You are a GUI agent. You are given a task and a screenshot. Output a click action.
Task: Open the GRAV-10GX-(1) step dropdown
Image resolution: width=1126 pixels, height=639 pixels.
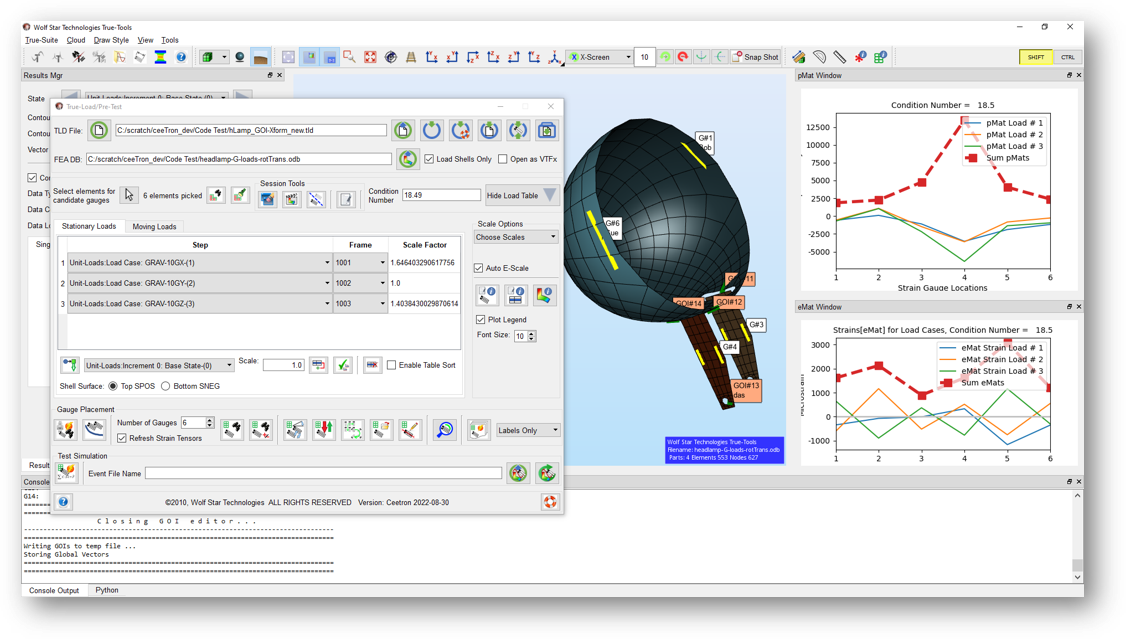(x=200, y=263)
